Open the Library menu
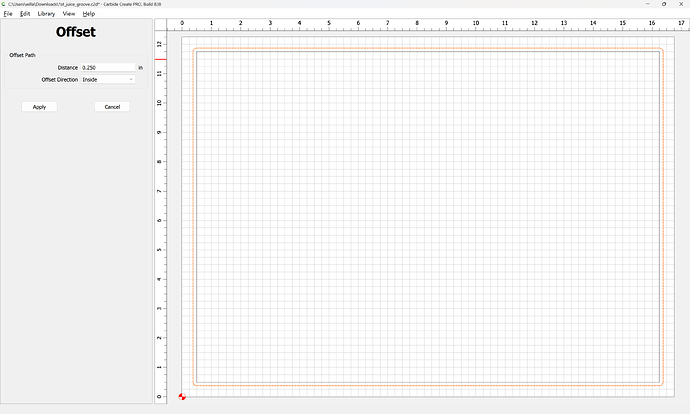690x414 pixels. (x=46, y=14)
